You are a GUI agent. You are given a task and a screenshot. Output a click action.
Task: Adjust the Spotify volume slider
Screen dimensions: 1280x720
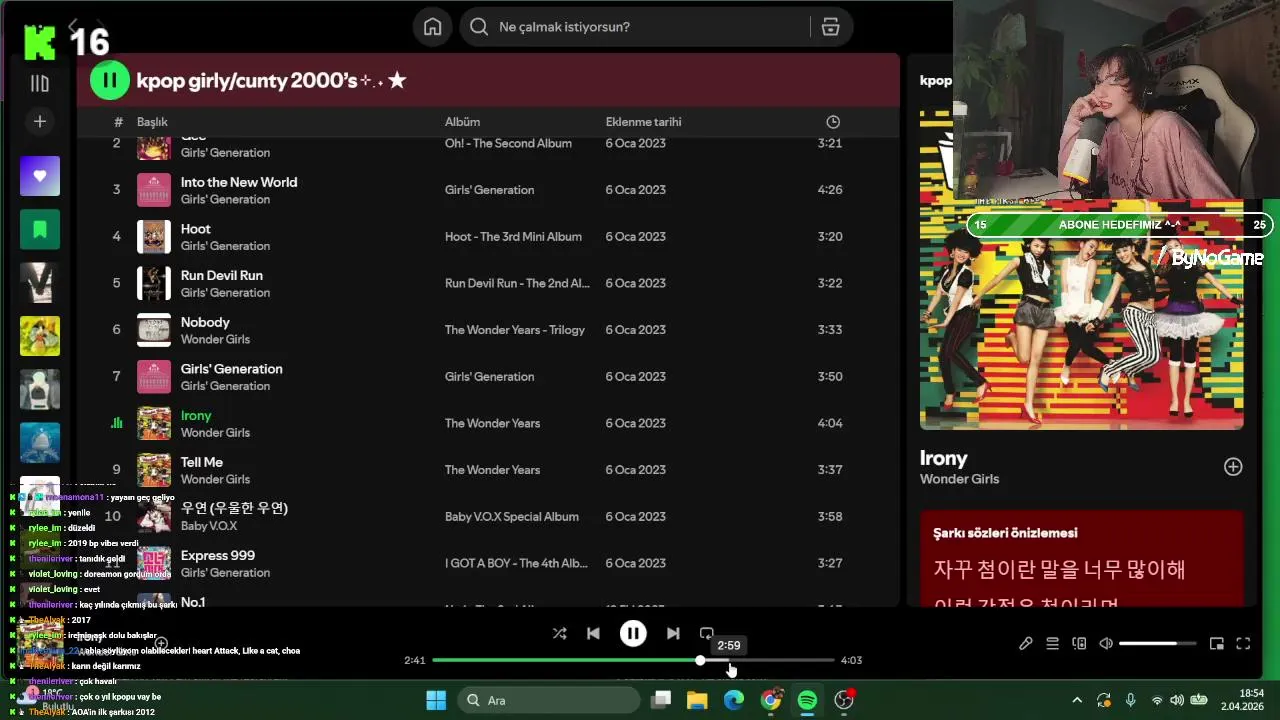pos(1157,644)
